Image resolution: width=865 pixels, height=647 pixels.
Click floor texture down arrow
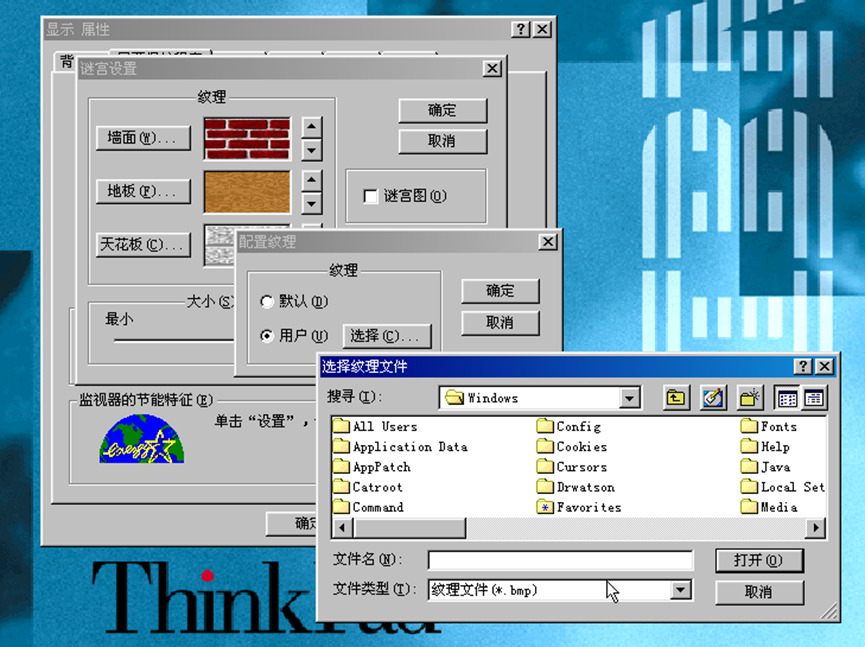(312, 204)
